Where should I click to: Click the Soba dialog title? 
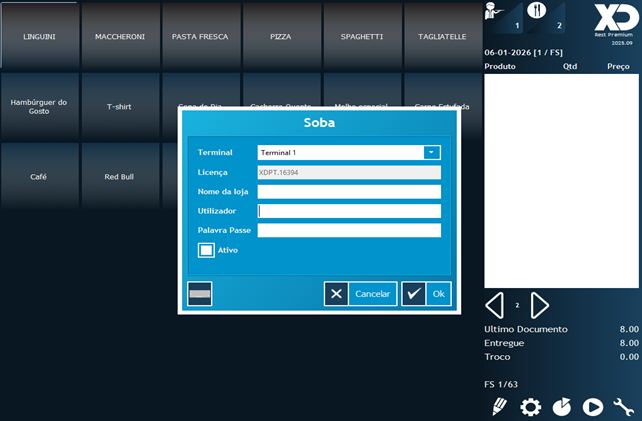coord(319,122)
